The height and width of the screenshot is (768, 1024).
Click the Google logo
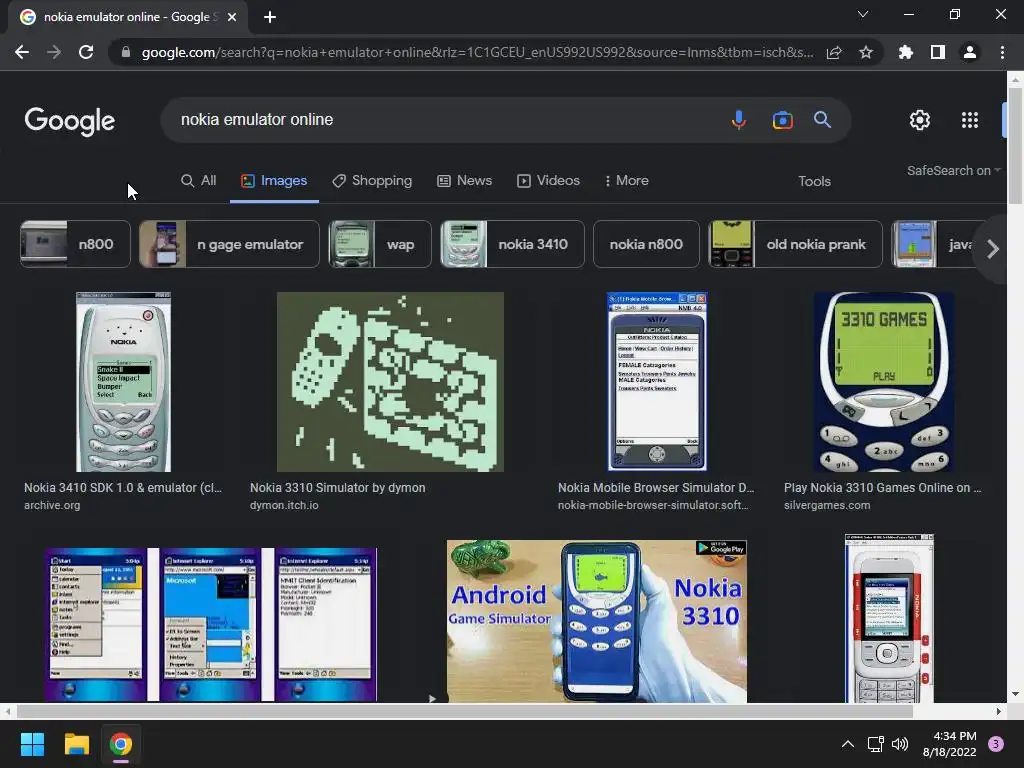(x=70, y=121)
